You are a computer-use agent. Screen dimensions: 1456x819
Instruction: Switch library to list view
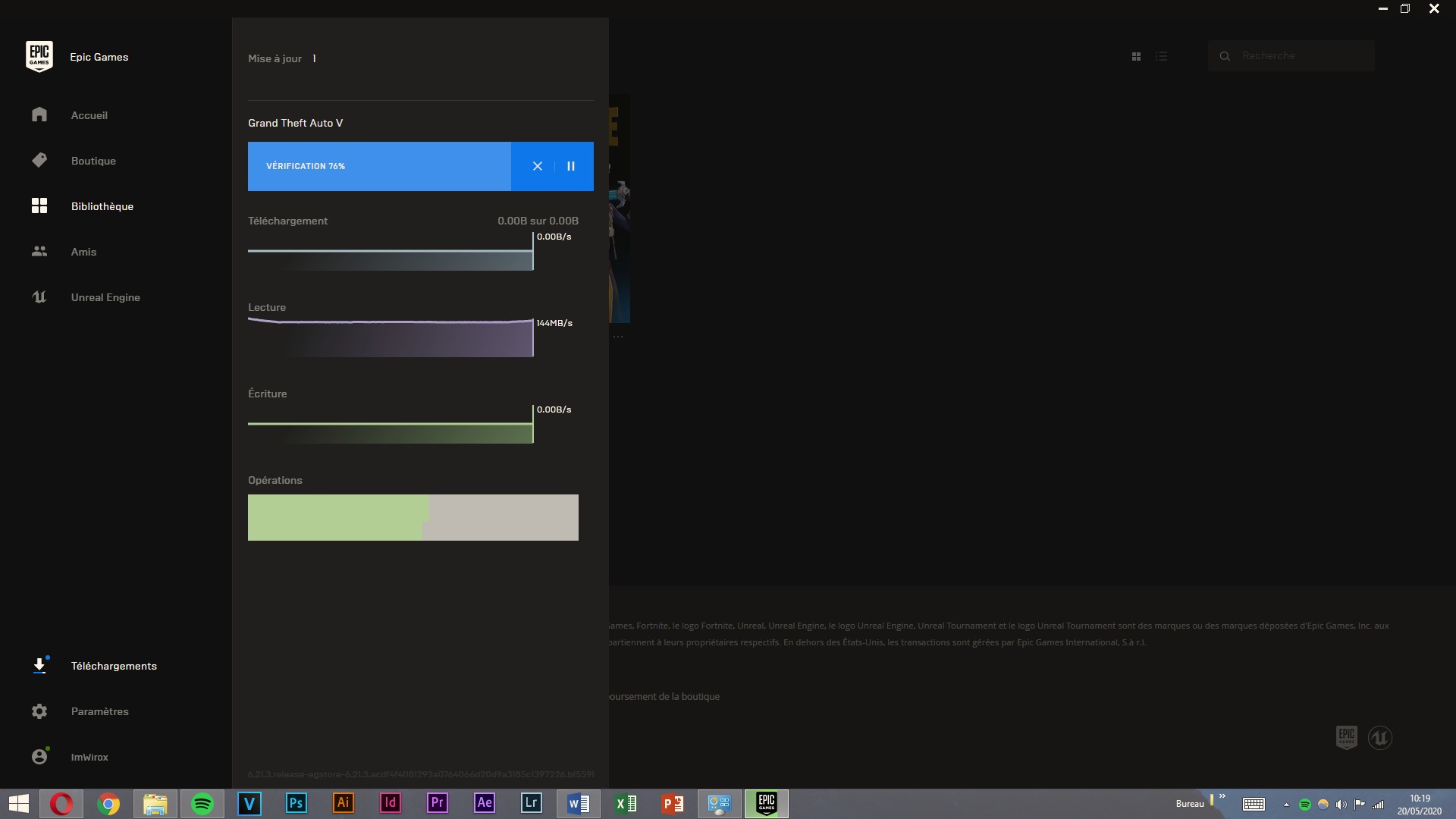point(1161,56)
